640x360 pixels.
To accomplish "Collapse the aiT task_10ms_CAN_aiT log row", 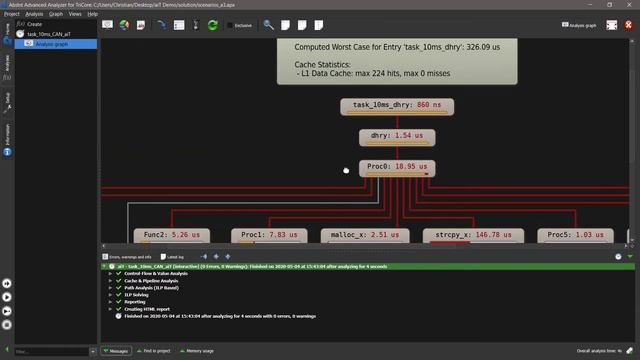I will coord(104,267).
